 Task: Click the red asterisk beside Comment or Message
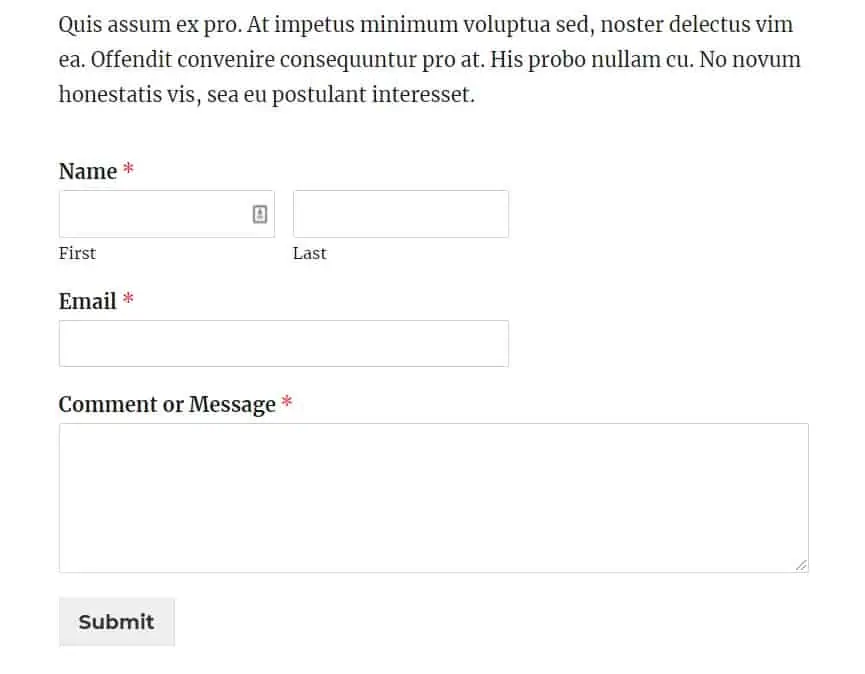(287, 404)
